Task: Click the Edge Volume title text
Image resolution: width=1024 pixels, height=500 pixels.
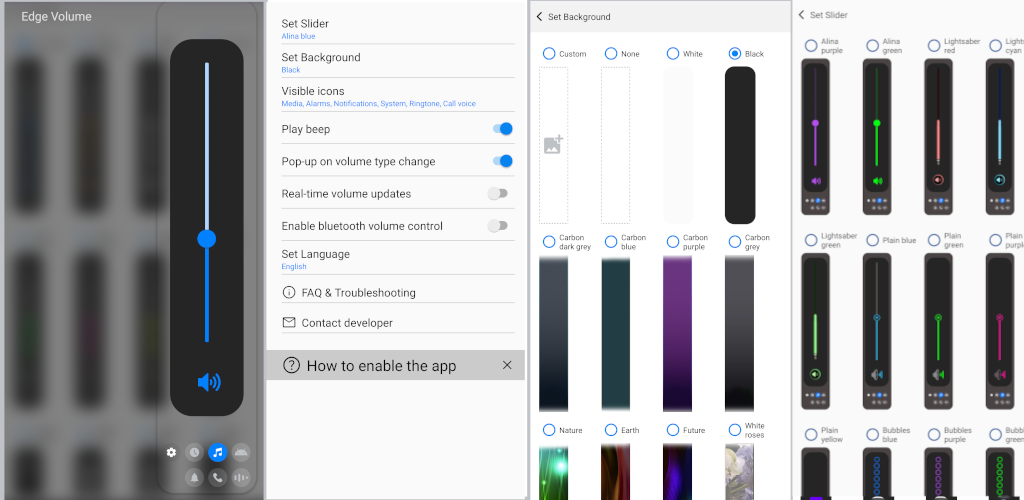Action: point(56,16)
